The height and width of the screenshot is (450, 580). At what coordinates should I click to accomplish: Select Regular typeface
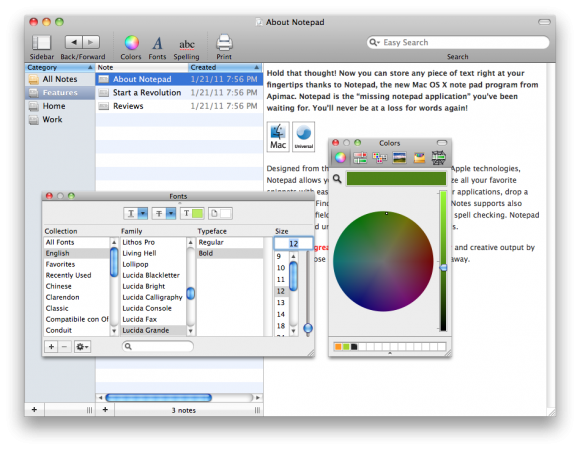tap(230, 242)
